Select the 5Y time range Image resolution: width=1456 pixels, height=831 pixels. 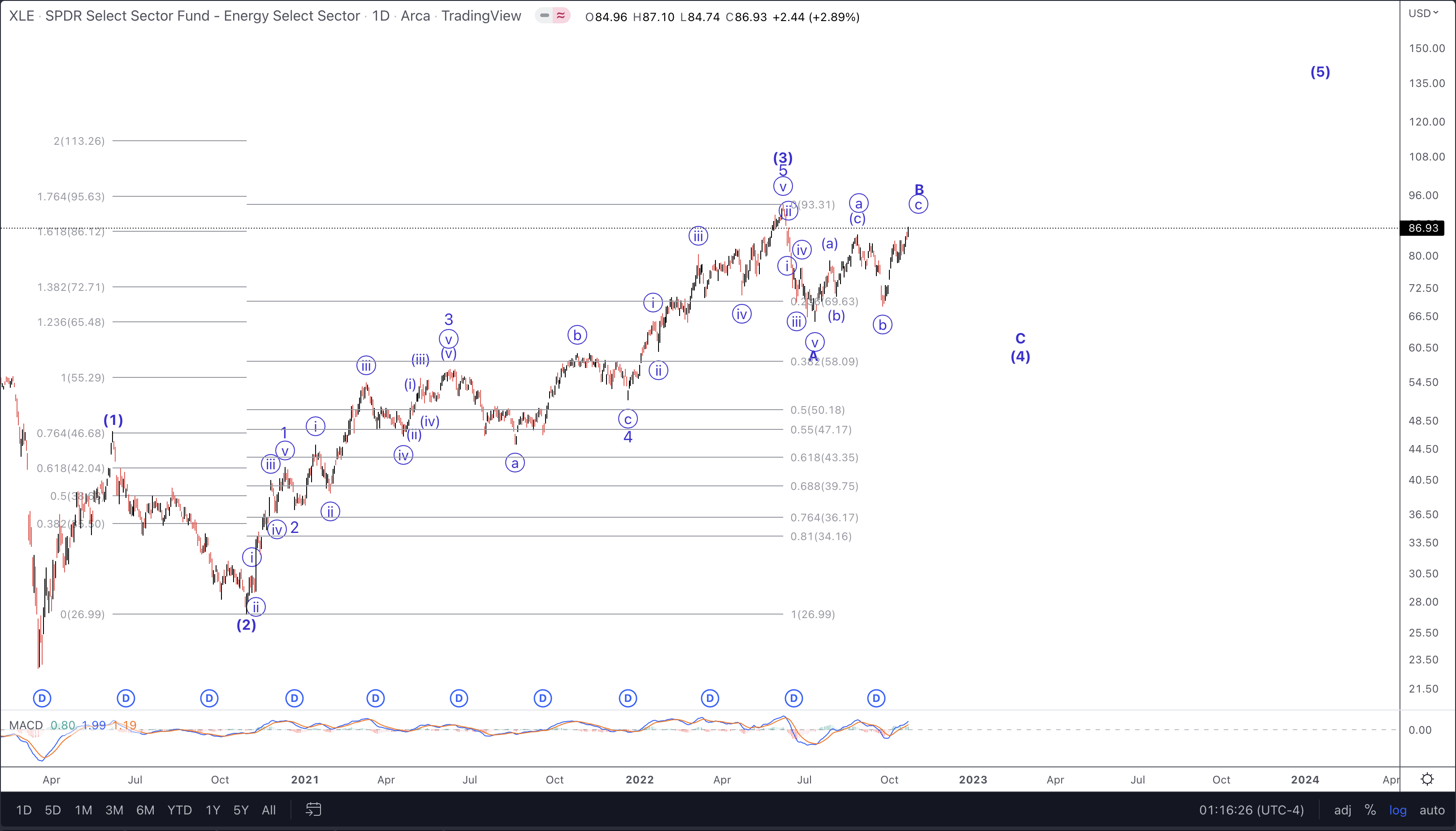(x=241, y=810)
